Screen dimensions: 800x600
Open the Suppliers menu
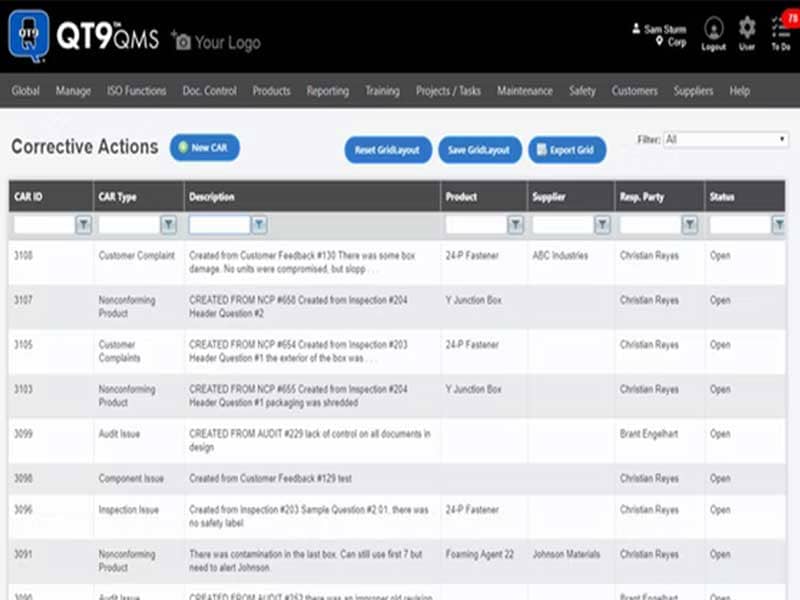693,91
